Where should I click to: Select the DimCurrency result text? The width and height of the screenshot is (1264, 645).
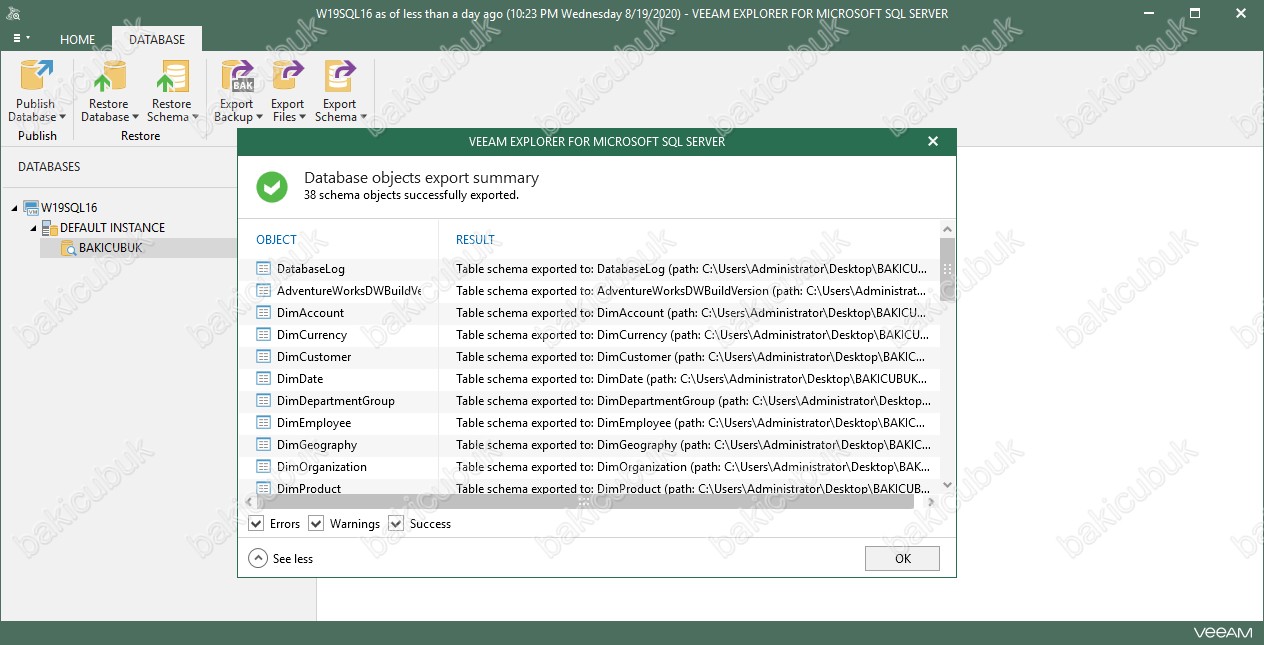(693, 335)
